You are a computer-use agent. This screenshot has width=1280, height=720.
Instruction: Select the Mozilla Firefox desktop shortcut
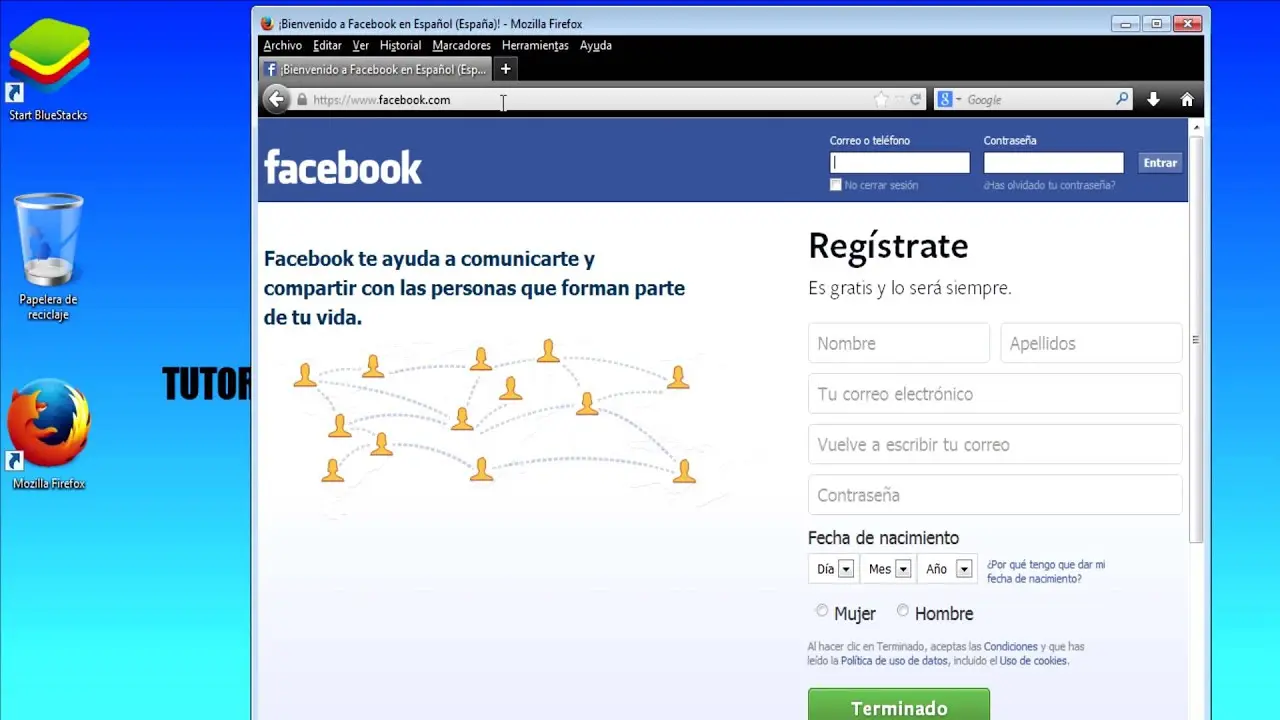48,434
